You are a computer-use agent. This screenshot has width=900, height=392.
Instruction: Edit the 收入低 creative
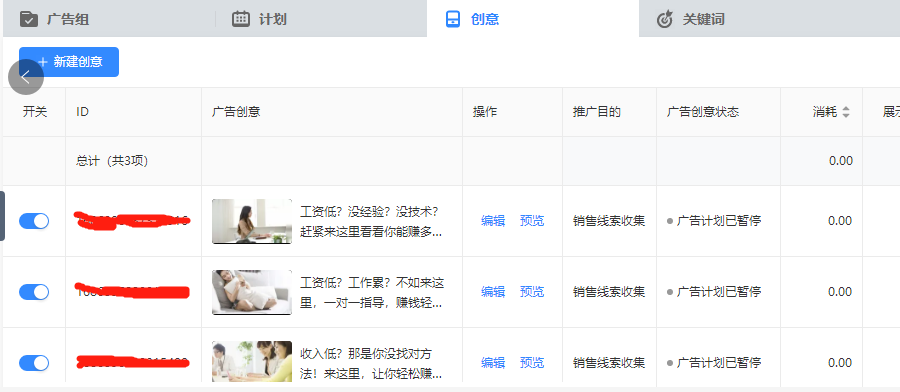coord(493,363)
